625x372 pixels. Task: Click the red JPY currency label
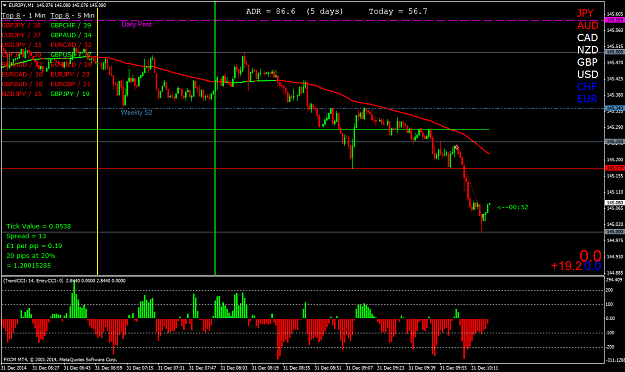click(x=585, y=13)
